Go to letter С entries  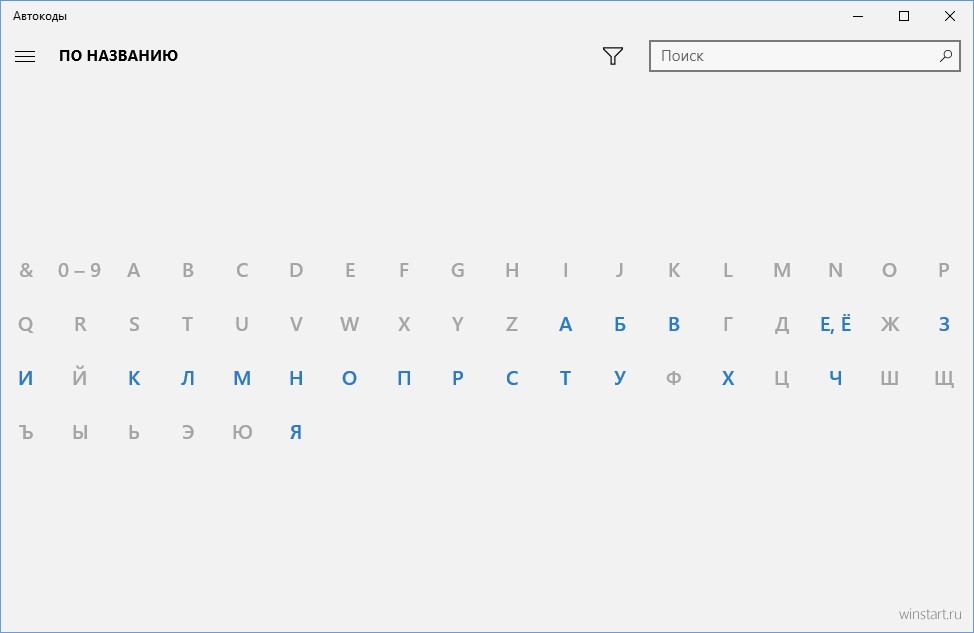512,378
